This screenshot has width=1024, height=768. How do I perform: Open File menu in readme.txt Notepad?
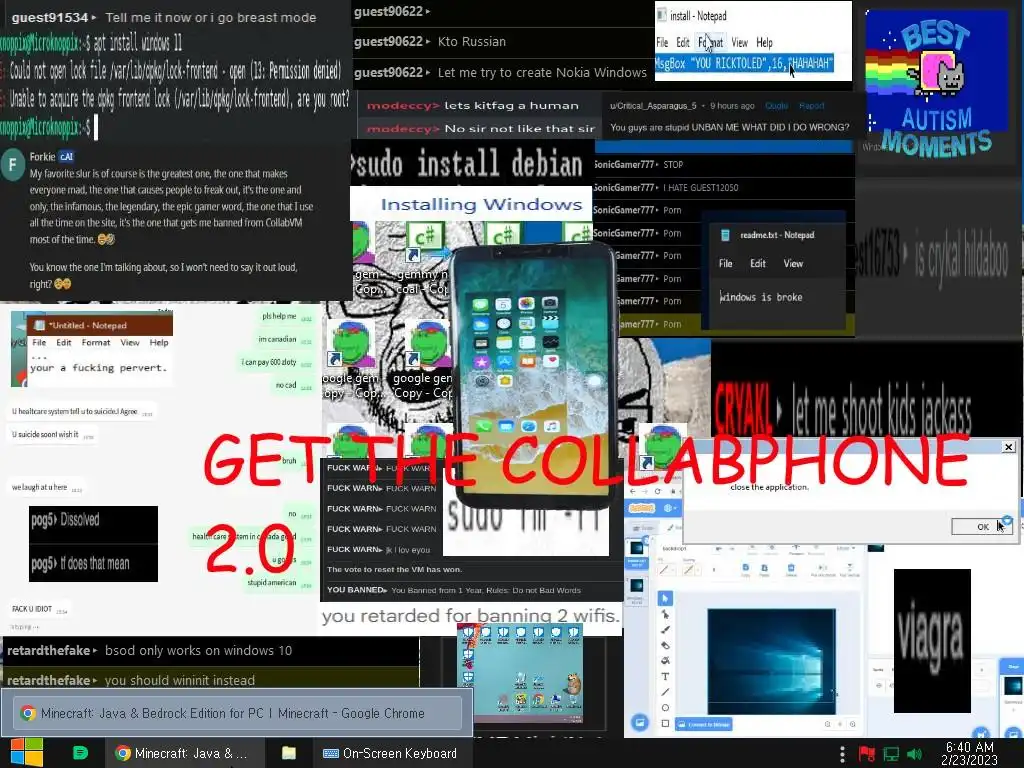point(726,263)
